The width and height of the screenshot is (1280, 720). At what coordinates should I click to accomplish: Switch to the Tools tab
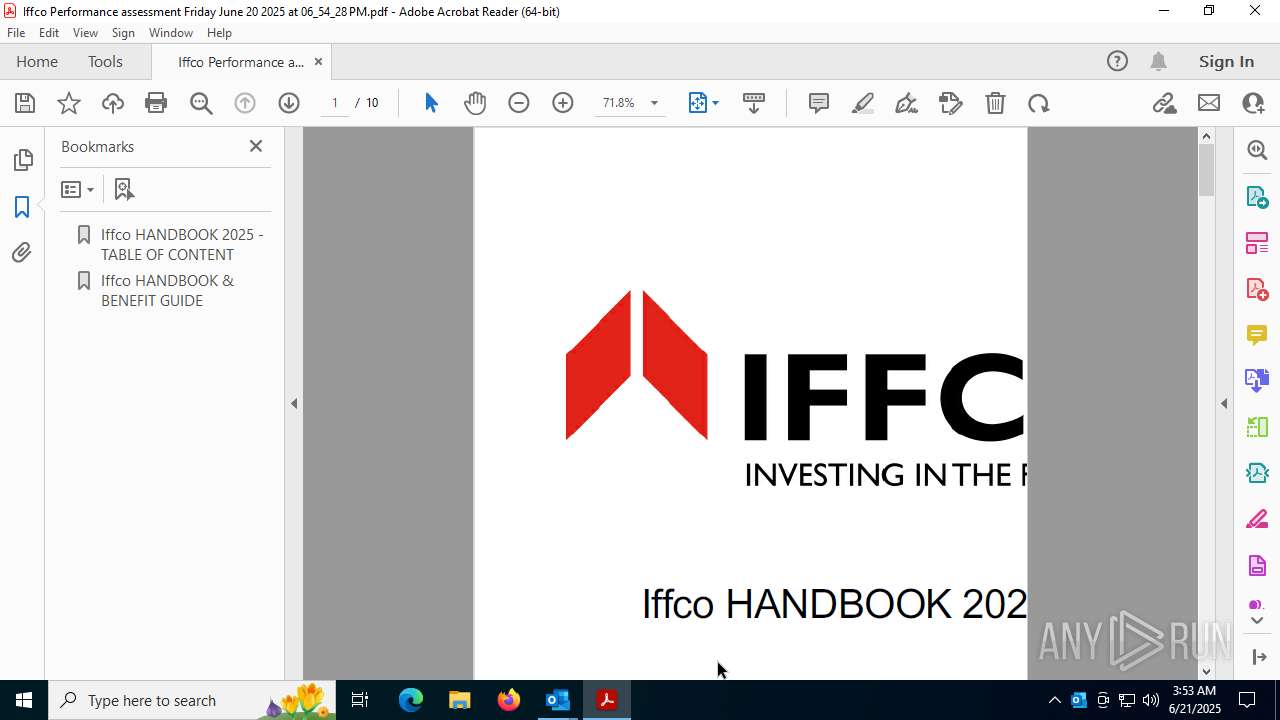pos(105,62)
